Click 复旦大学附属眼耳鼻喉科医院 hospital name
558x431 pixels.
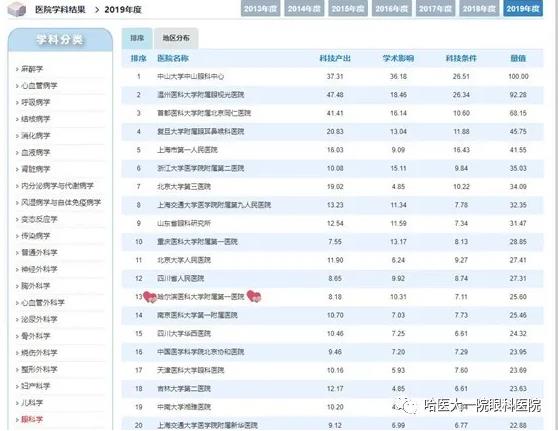click(201, 132)
